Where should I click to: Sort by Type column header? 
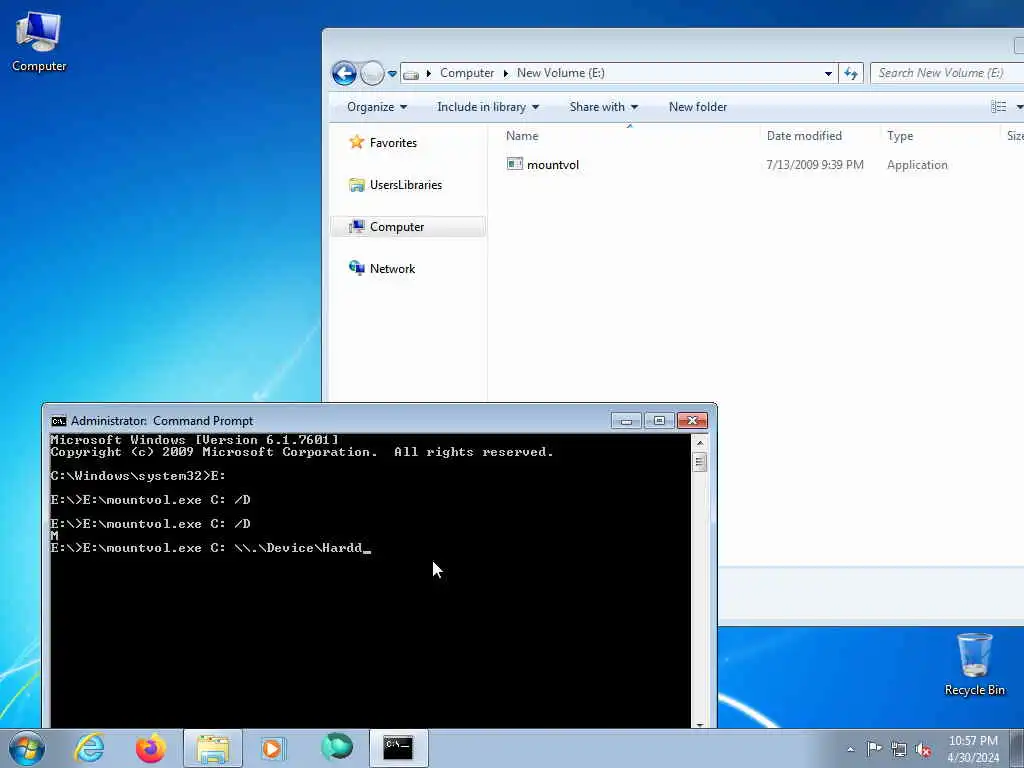tap(939, 136)
